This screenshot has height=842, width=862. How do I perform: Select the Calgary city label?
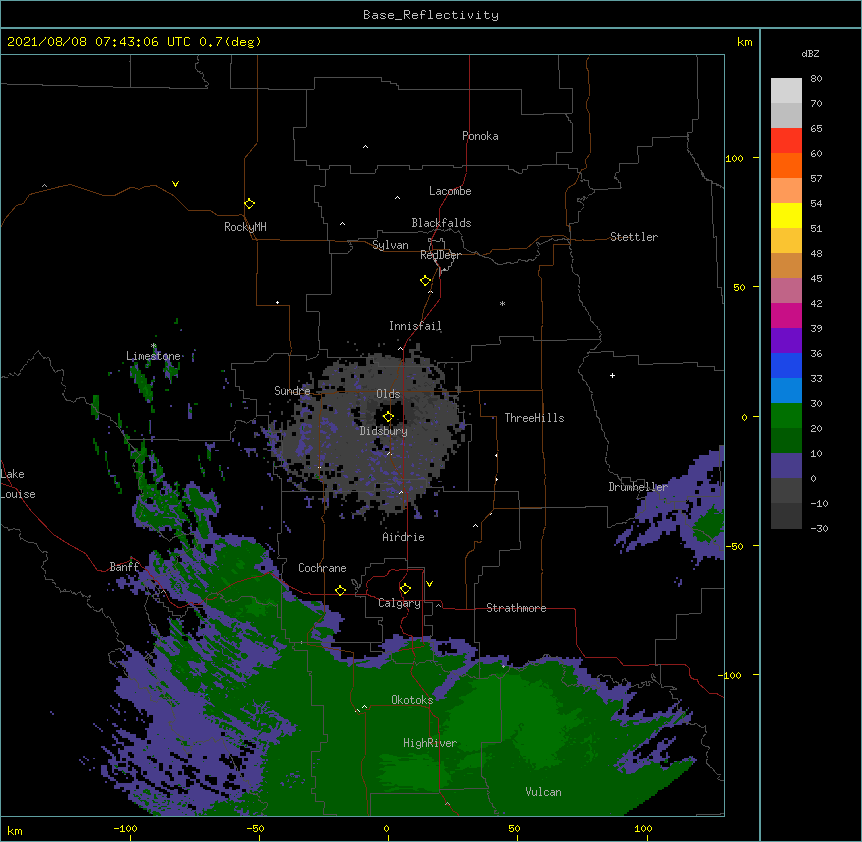pos(399,603)
